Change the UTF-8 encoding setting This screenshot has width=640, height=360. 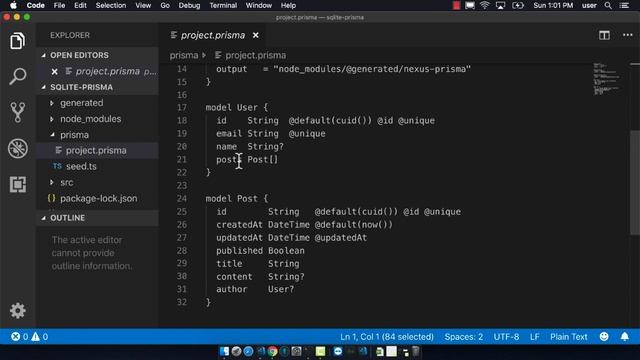pos(506,337)
